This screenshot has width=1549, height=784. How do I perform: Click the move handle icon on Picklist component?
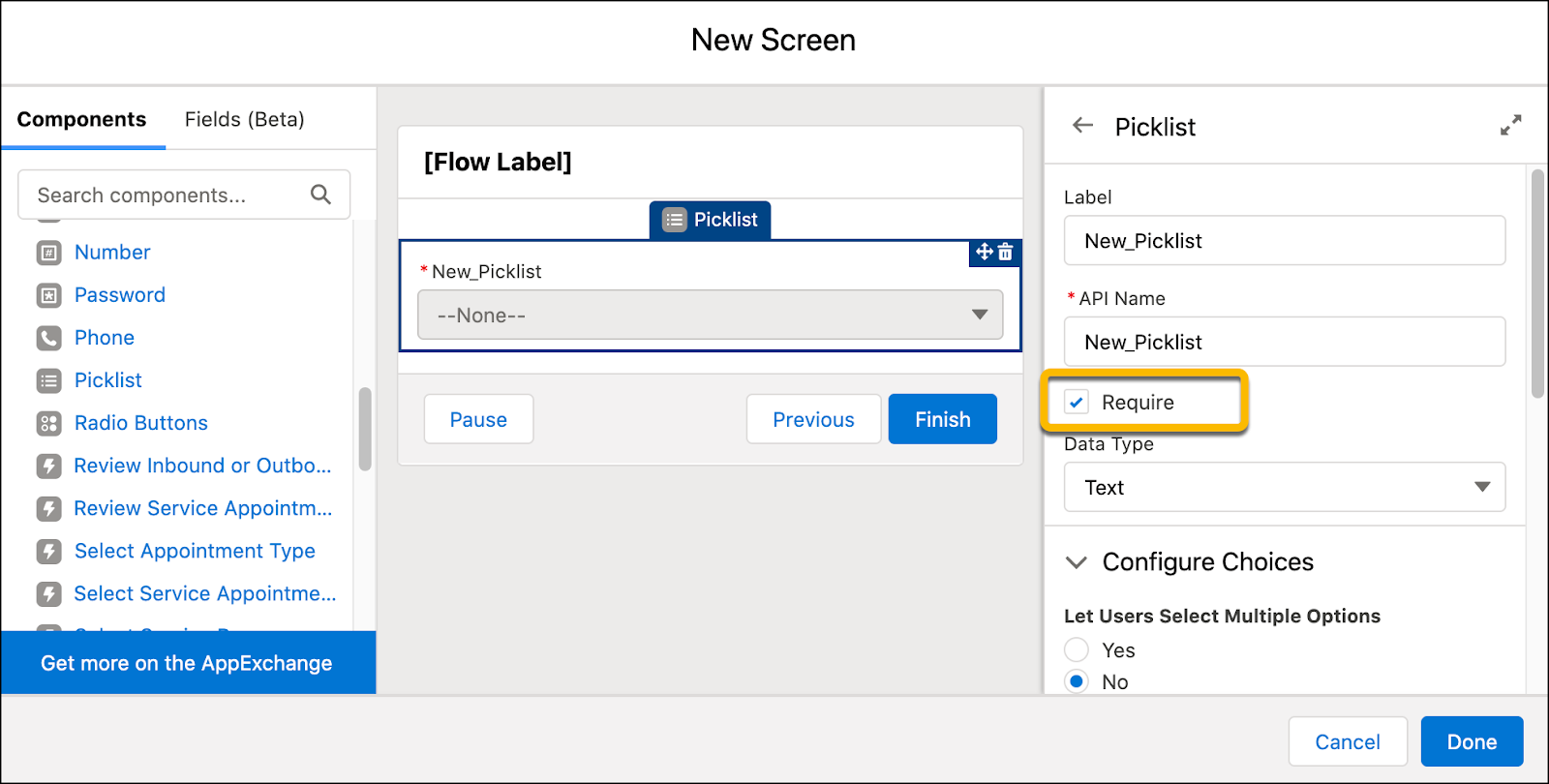(985, 252)
